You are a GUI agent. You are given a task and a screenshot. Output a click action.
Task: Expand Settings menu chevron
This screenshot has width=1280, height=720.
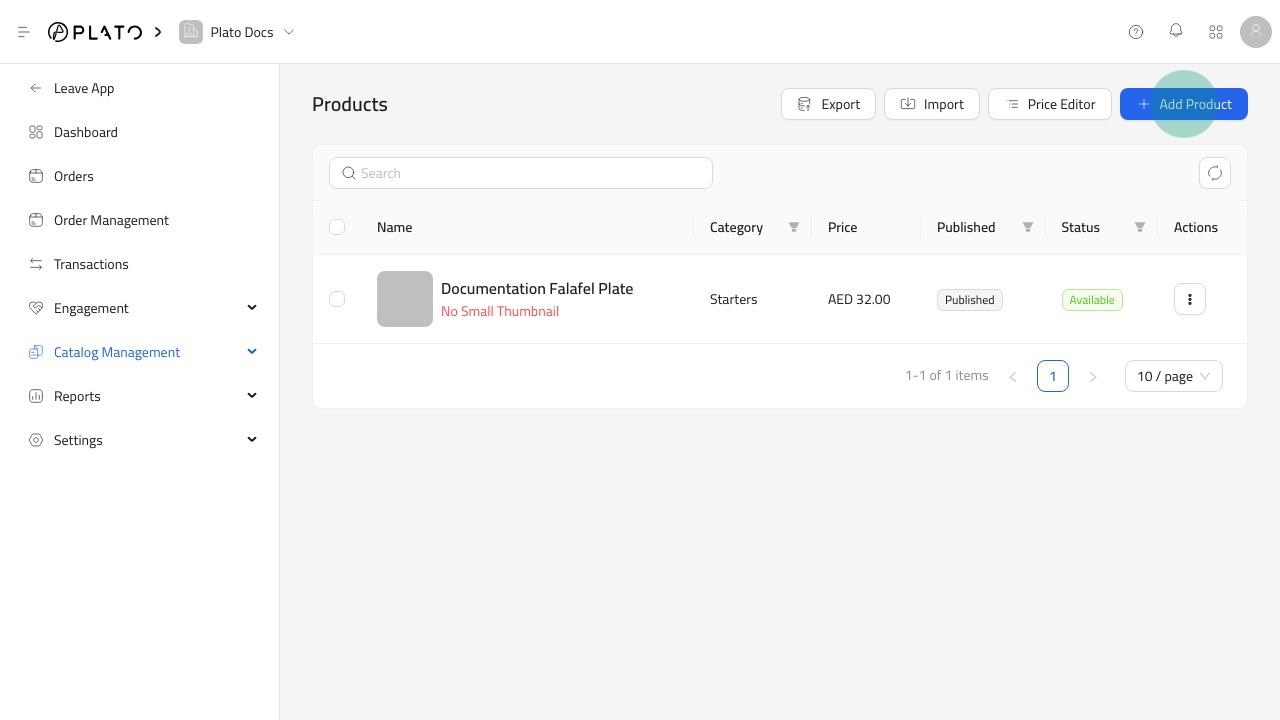[x=252, y=440]
